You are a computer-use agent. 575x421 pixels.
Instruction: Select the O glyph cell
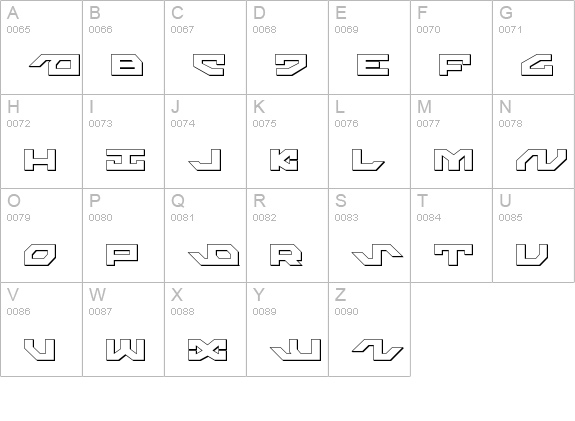(41, 235)
